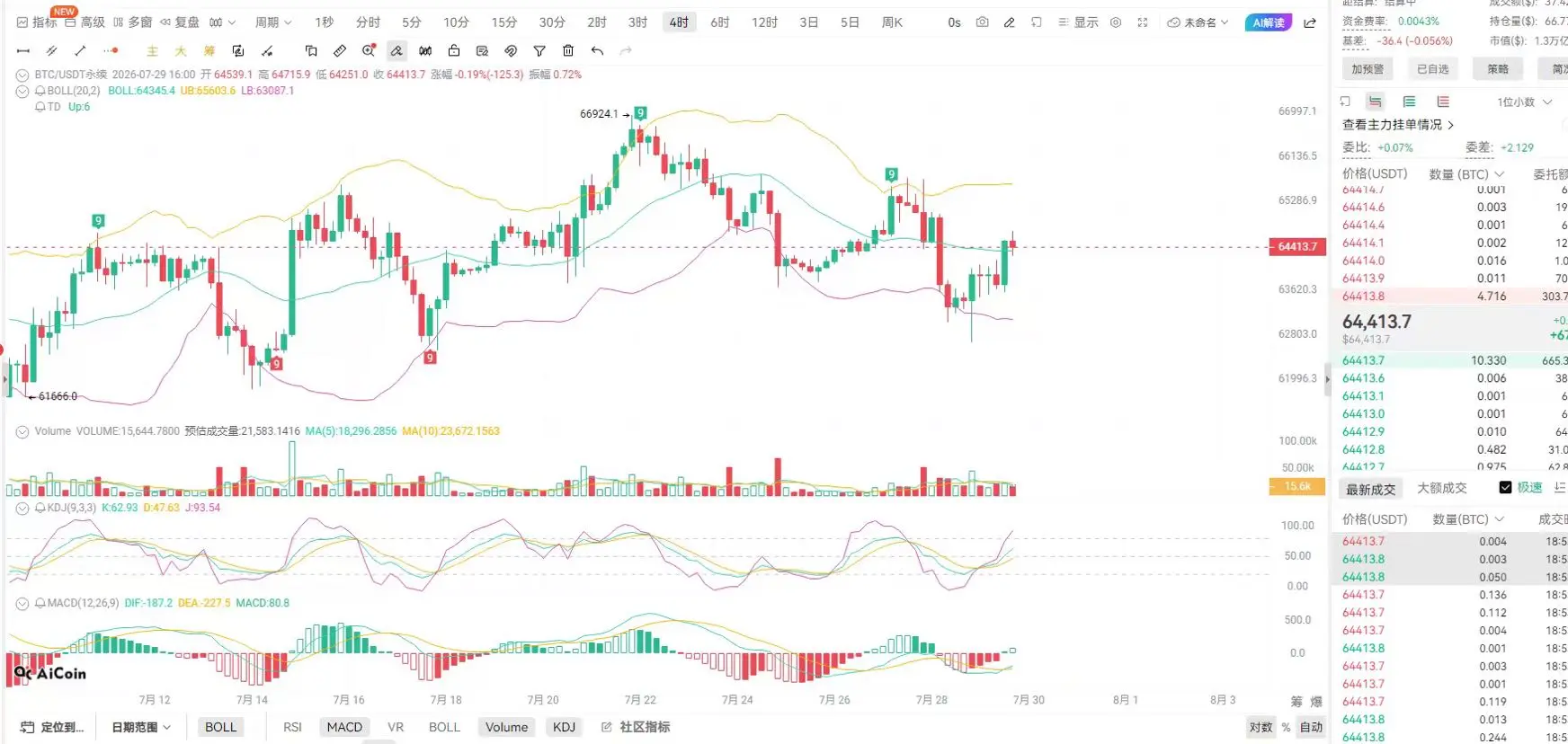This screenshot has height=744, width=1568.
Task: Select the 1秒 timeframe
Action: coord(324,22)
